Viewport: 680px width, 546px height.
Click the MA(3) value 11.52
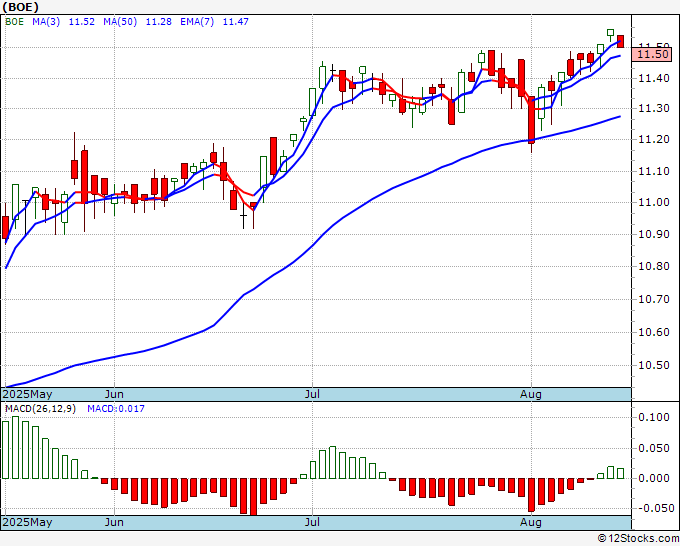tap(82, 22)
